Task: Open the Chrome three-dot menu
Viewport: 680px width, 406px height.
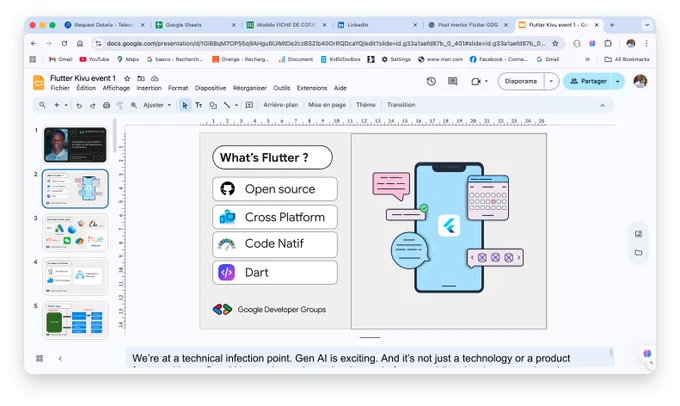Action: (646, 43)
